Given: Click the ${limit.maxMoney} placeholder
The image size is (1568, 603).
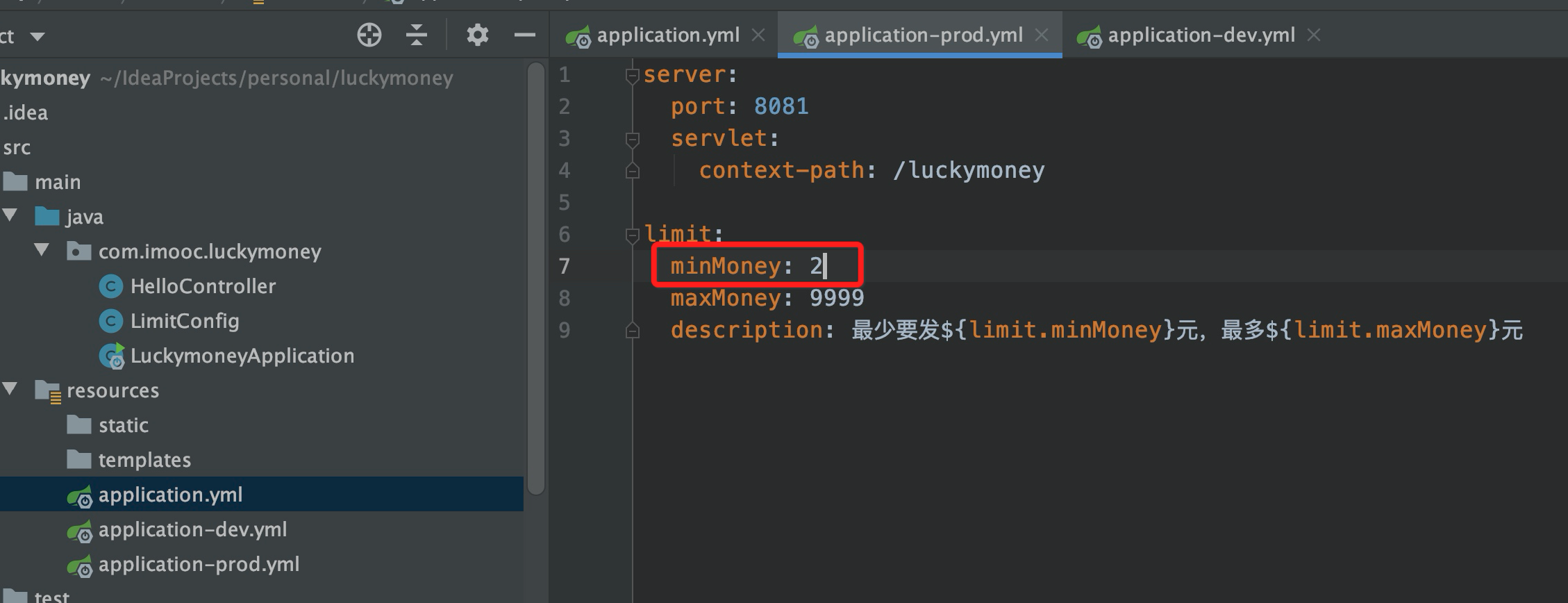Looking at the screenshot, I should tap(1383, 330).
